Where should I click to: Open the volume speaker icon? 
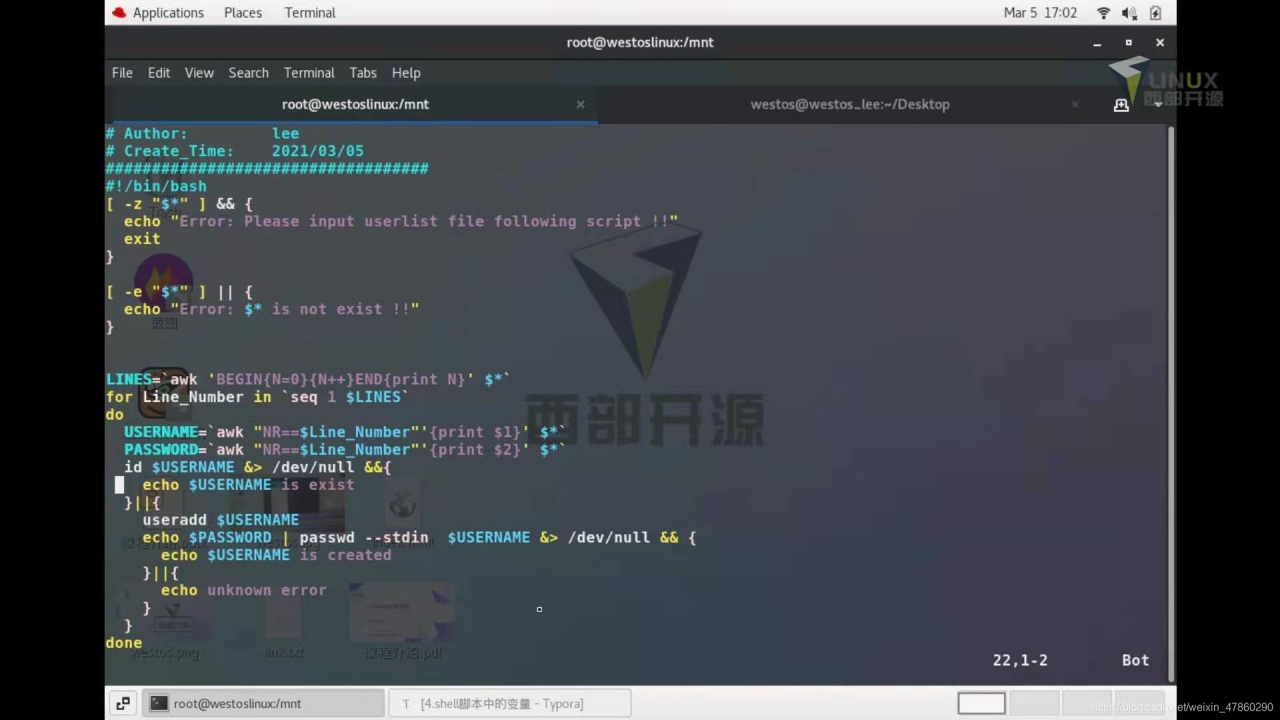(1129, 13)
